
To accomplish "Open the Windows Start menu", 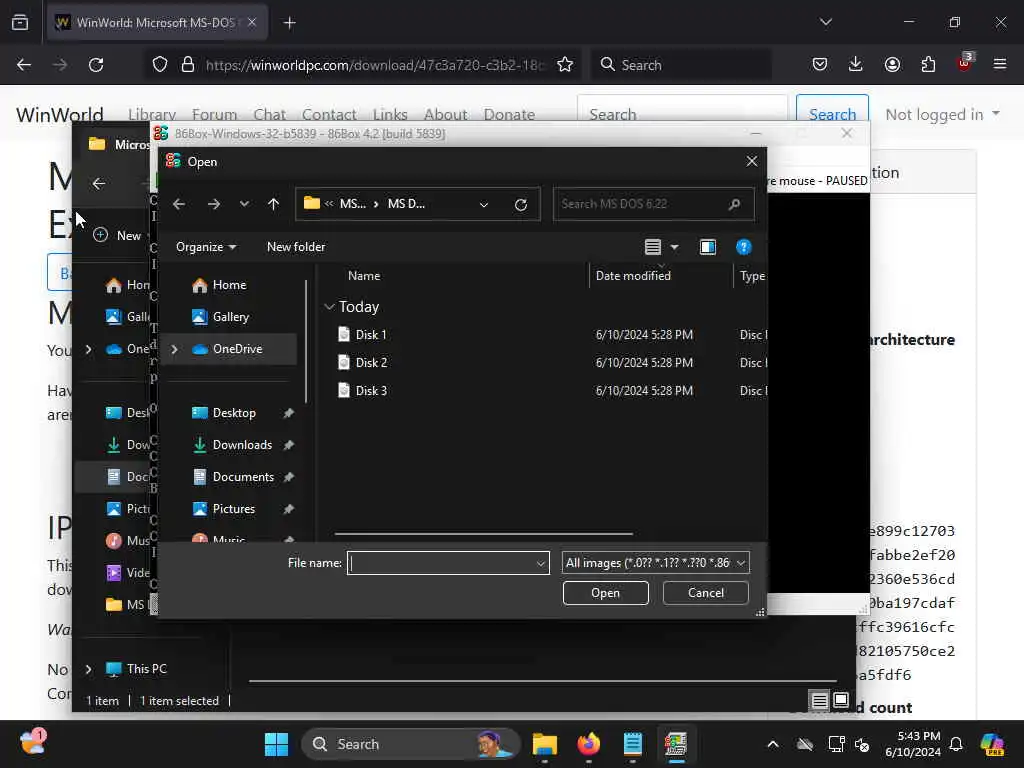I will pos(276,744).
